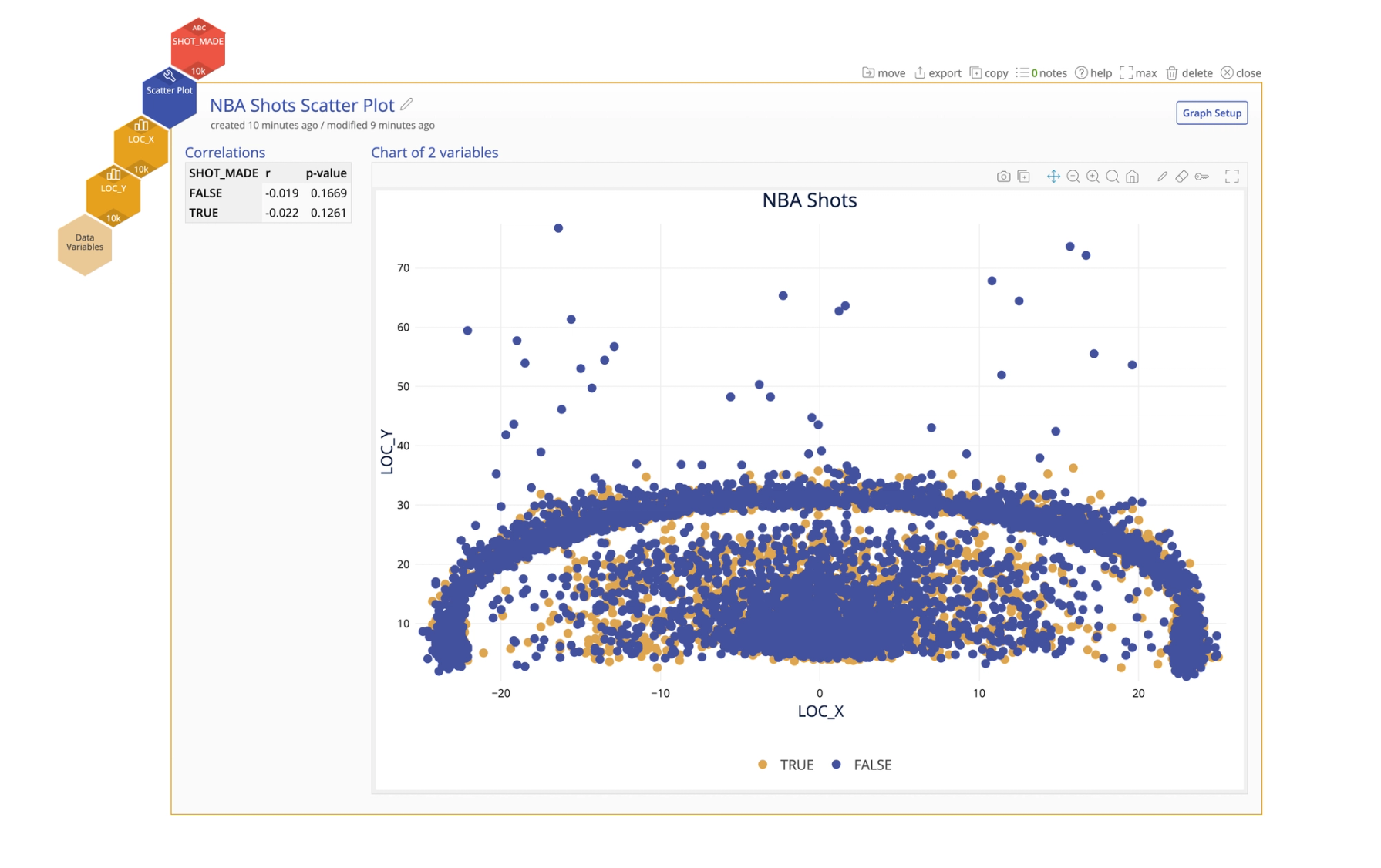Export the scatter plot
The image size is (1381, 868).
click(938, 73)
